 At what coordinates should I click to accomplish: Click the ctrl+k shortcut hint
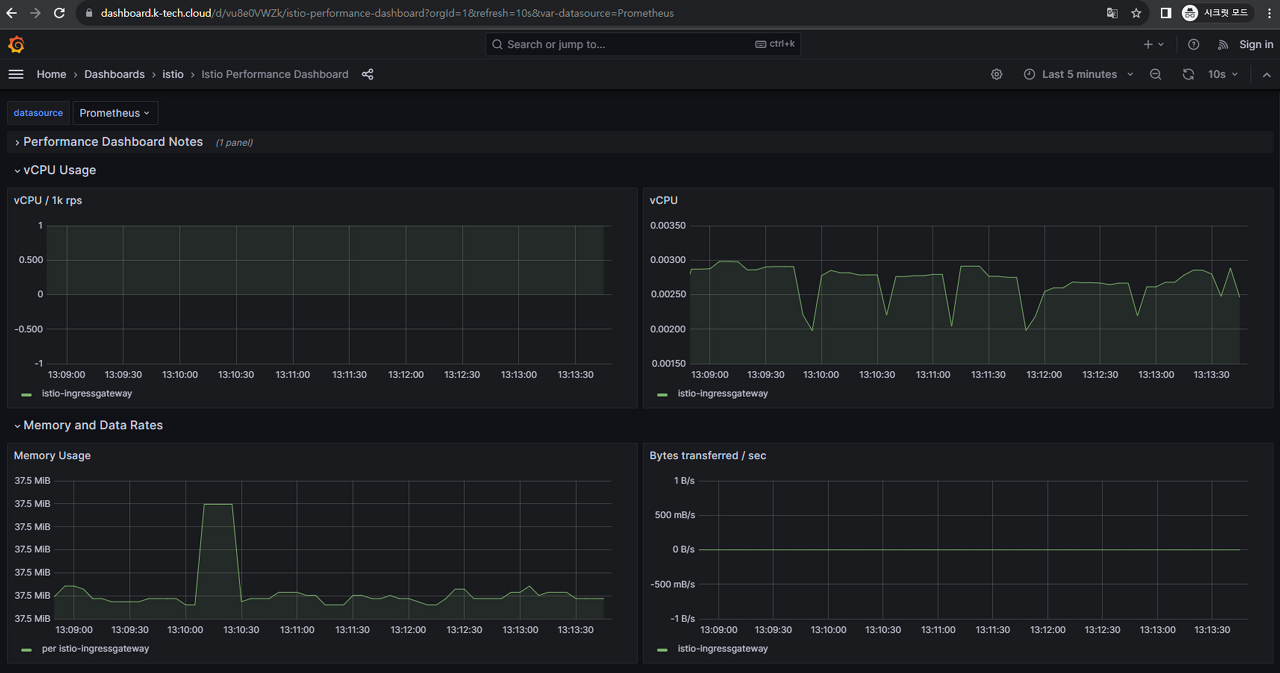(776, 44)
